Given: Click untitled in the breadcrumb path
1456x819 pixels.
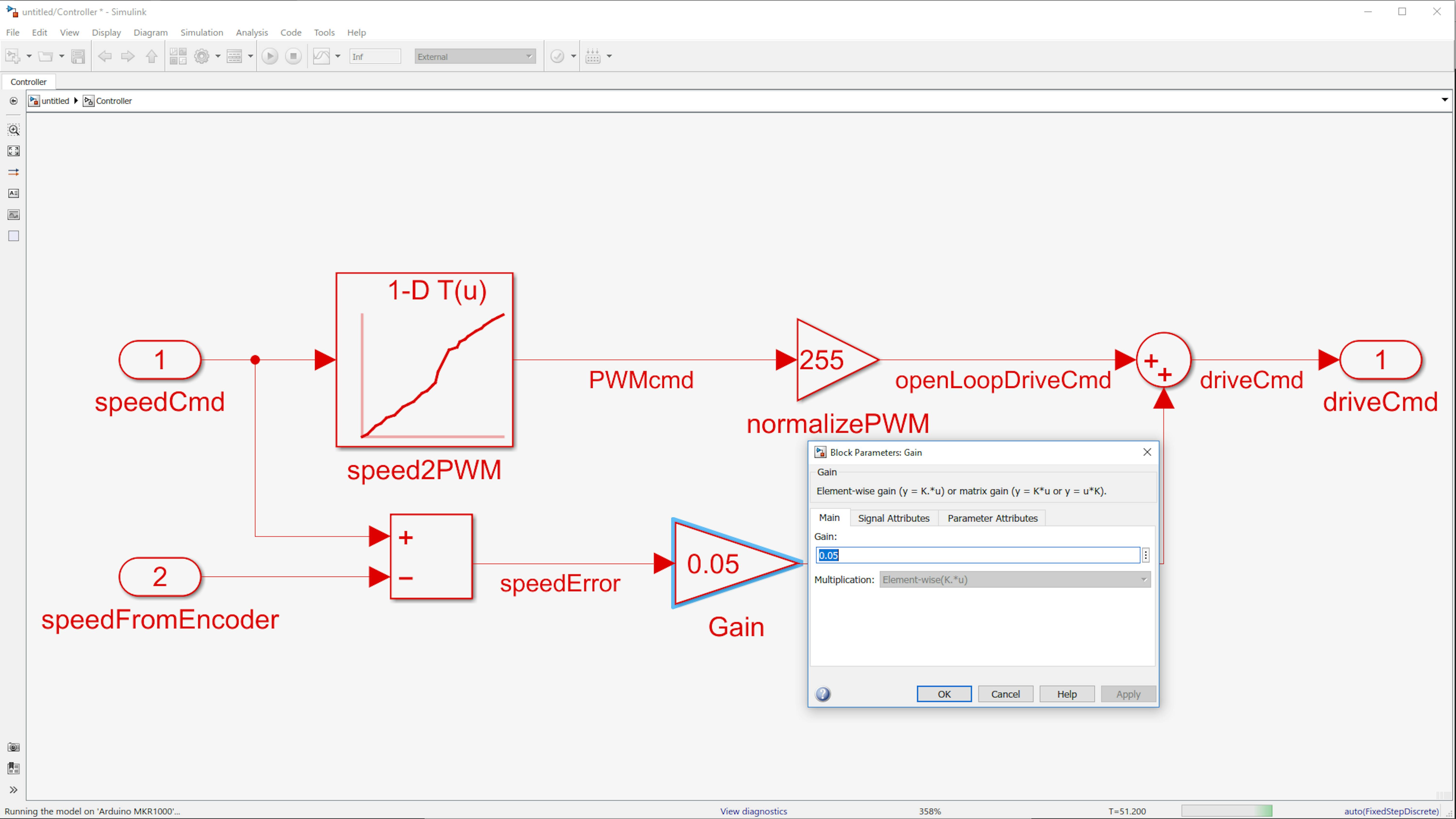Looking at the screenshot, I should (55, 101).
